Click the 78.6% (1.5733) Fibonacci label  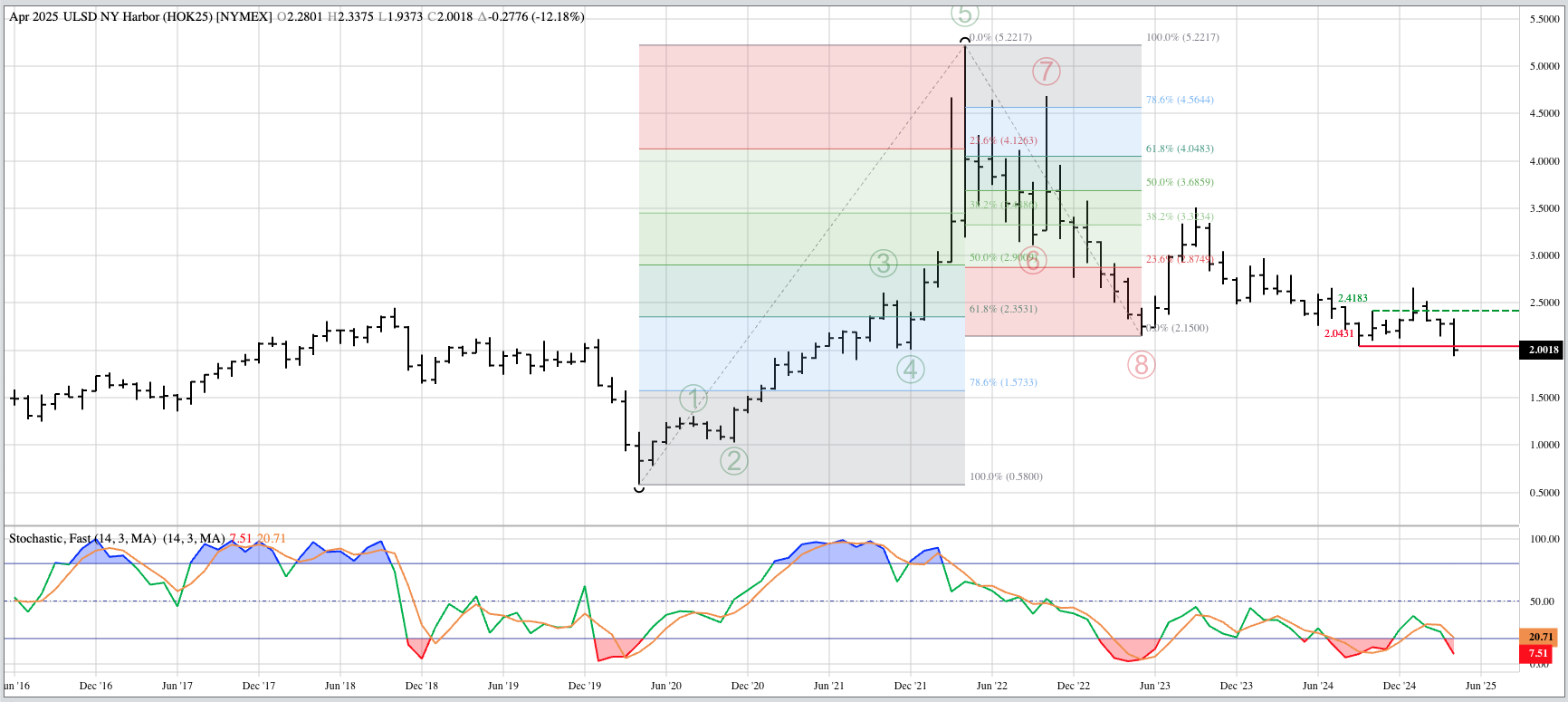tap(1003, 382)
